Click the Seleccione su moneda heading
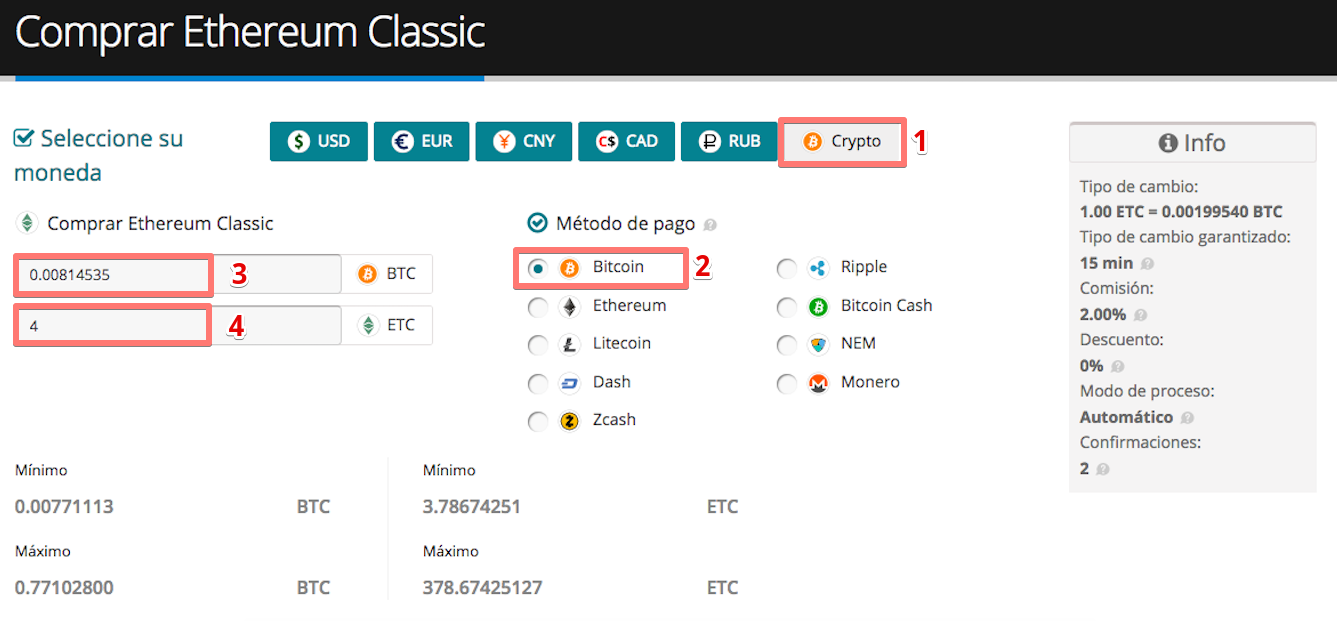The width and height of the screenshot is (1337, 621). tap(99, 155)
